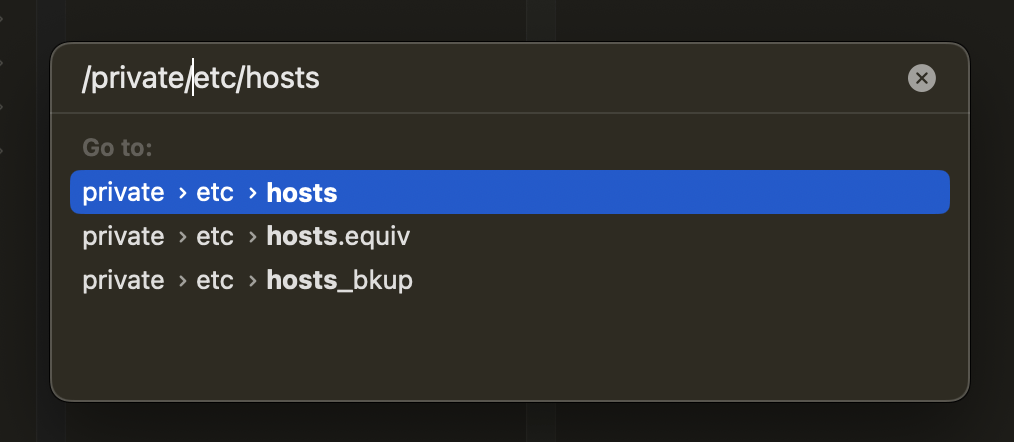This screenshot has width=1014, height=442.
Task: Click "private" in the hosts_bkup row
Action: [x=123, y=281]
